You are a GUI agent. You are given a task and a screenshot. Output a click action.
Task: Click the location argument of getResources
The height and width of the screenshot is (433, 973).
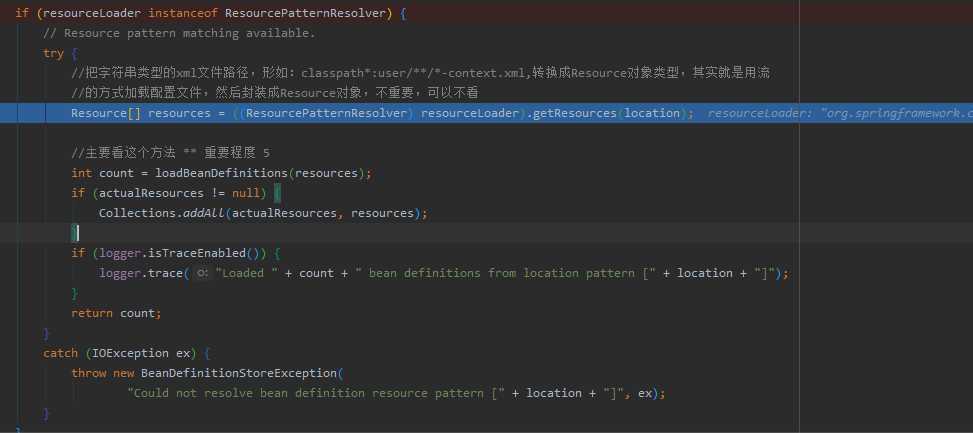point(652,113)
